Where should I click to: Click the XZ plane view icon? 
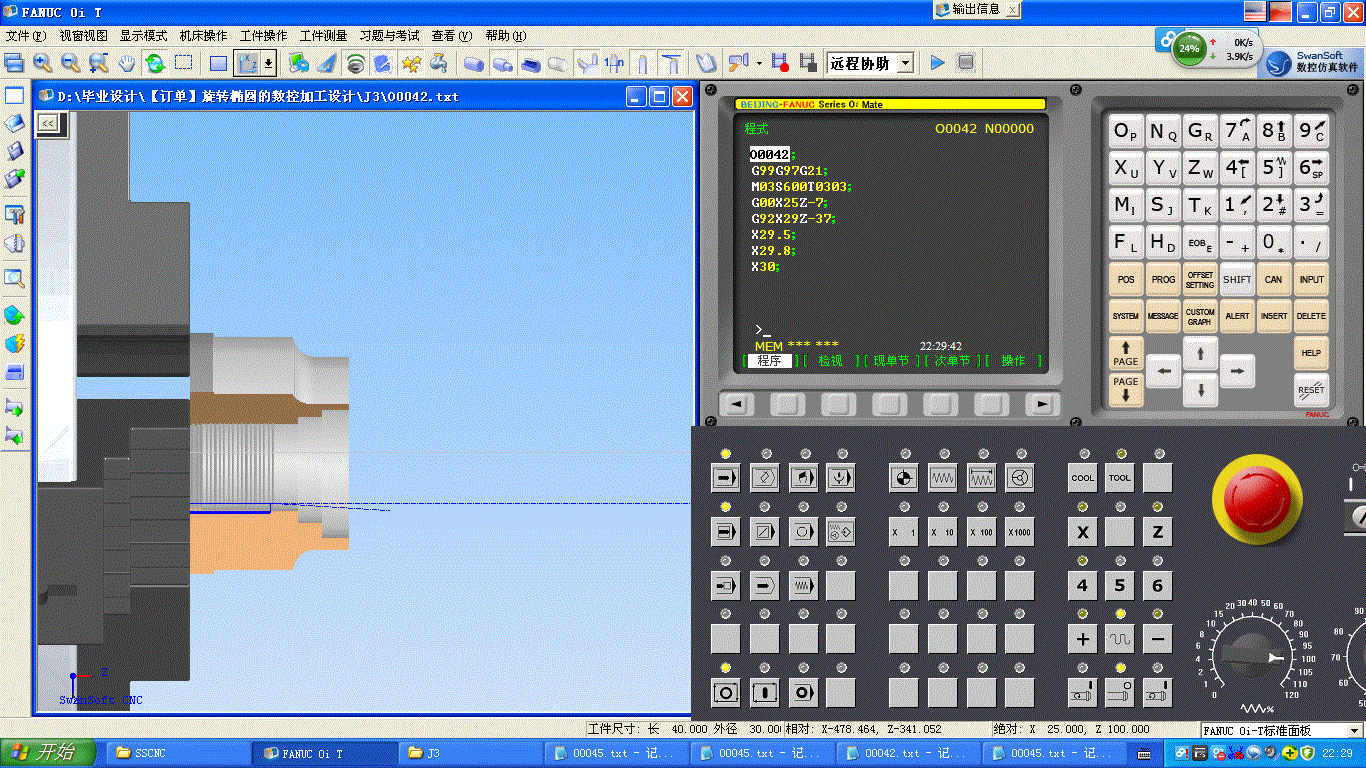click(246, 63)
